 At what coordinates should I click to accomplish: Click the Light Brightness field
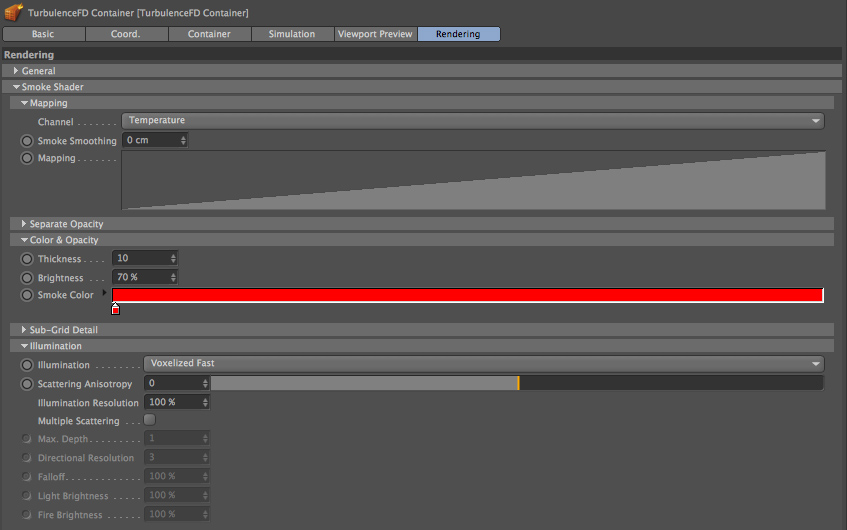[177, 495]
